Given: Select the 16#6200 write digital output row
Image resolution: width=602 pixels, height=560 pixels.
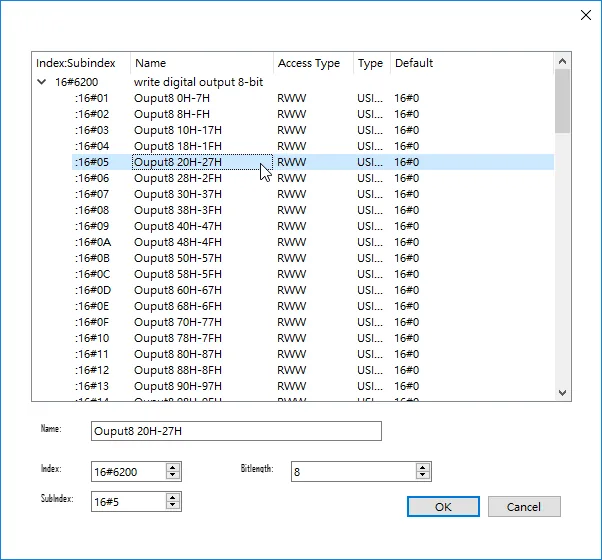Looking at the screenshot, I should pyautogui.click(x=294, y=82).
